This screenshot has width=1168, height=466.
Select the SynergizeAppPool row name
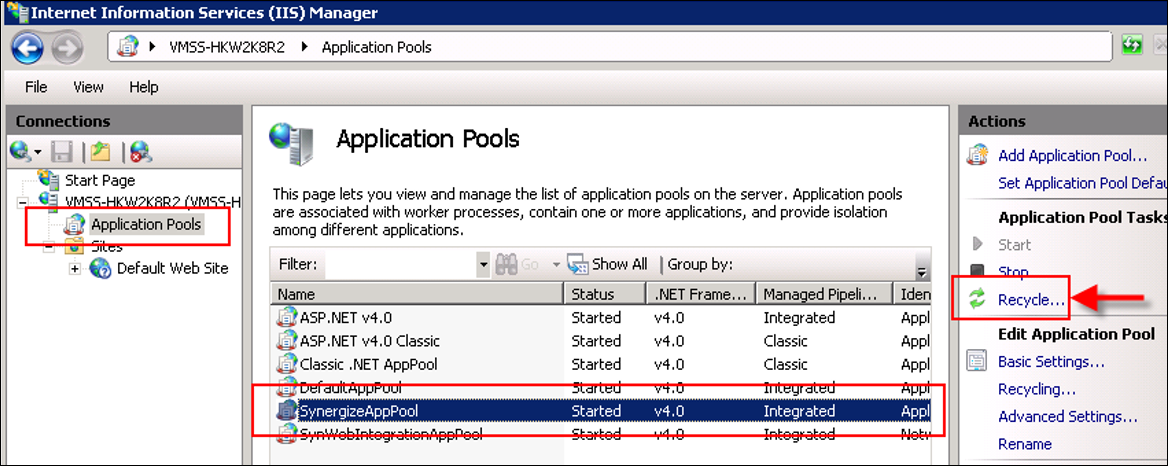tap(357, 411)
